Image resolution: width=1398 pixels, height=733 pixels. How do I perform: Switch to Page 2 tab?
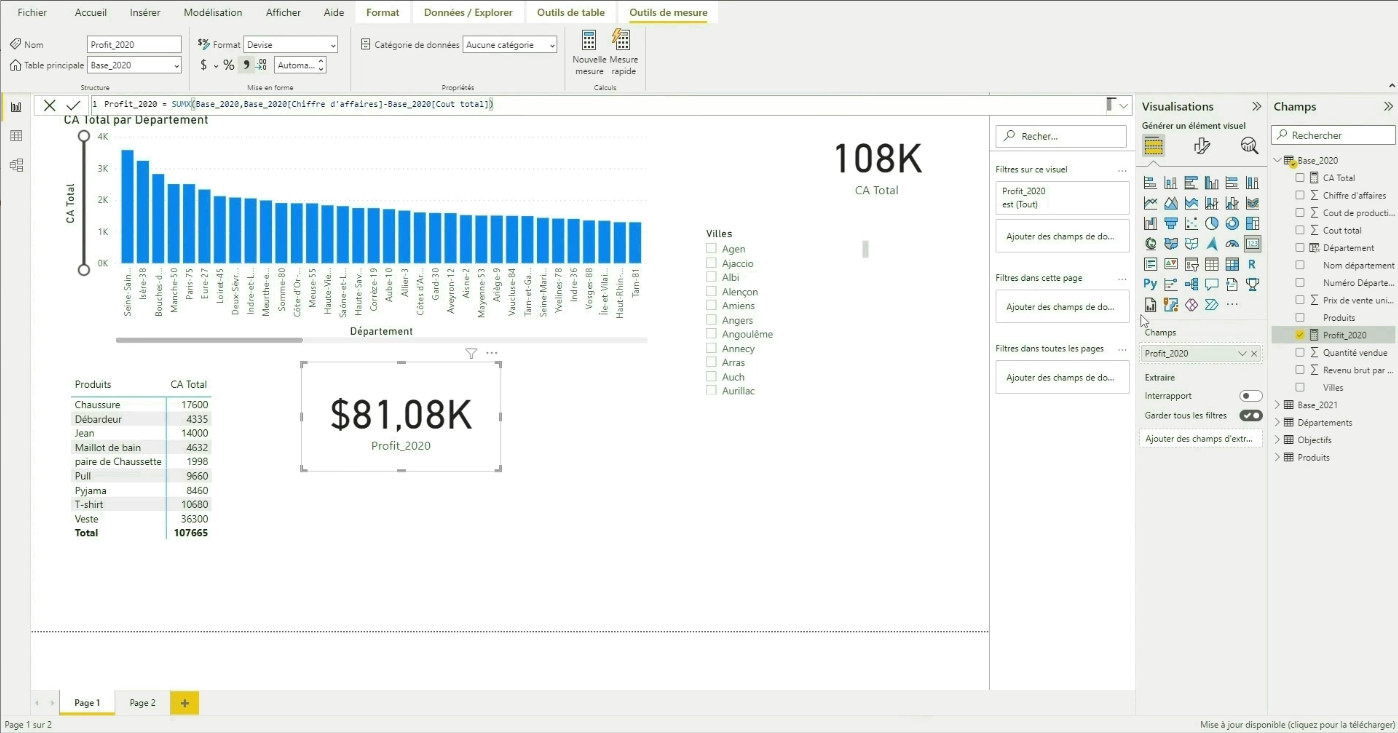tap(142, 703)
